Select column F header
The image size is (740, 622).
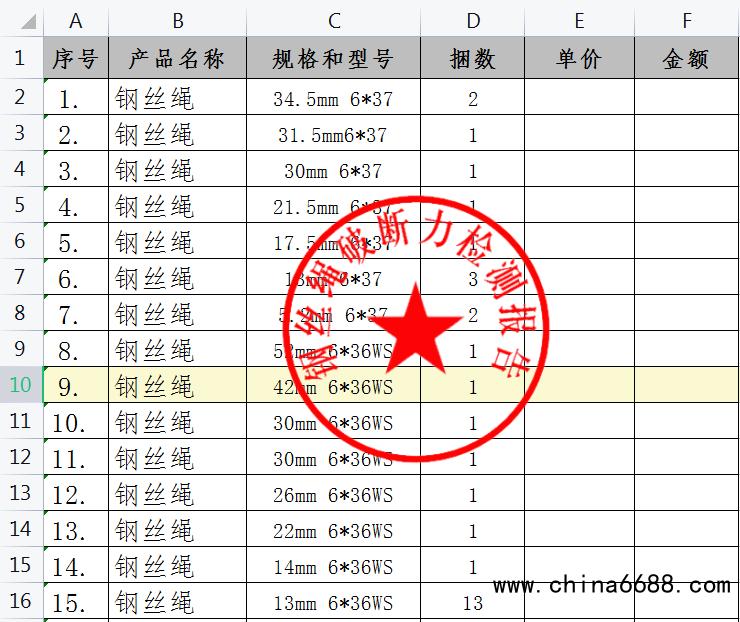click(687, 21)
